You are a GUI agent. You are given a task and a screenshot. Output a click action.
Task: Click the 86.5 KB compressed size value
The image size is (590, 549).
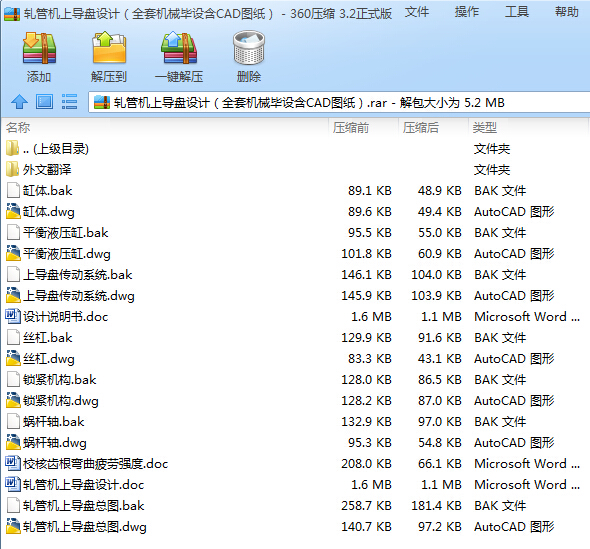(x=439, y=379)
